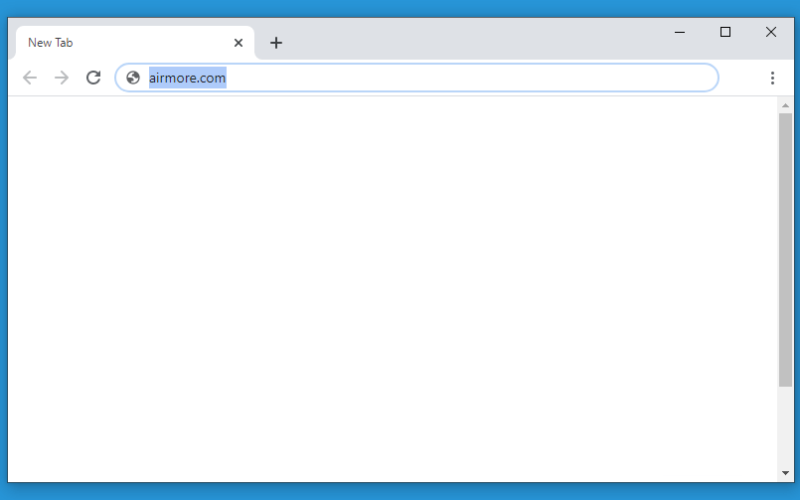
Task: Go forward using the forward arrow
Action: (61, 78)
